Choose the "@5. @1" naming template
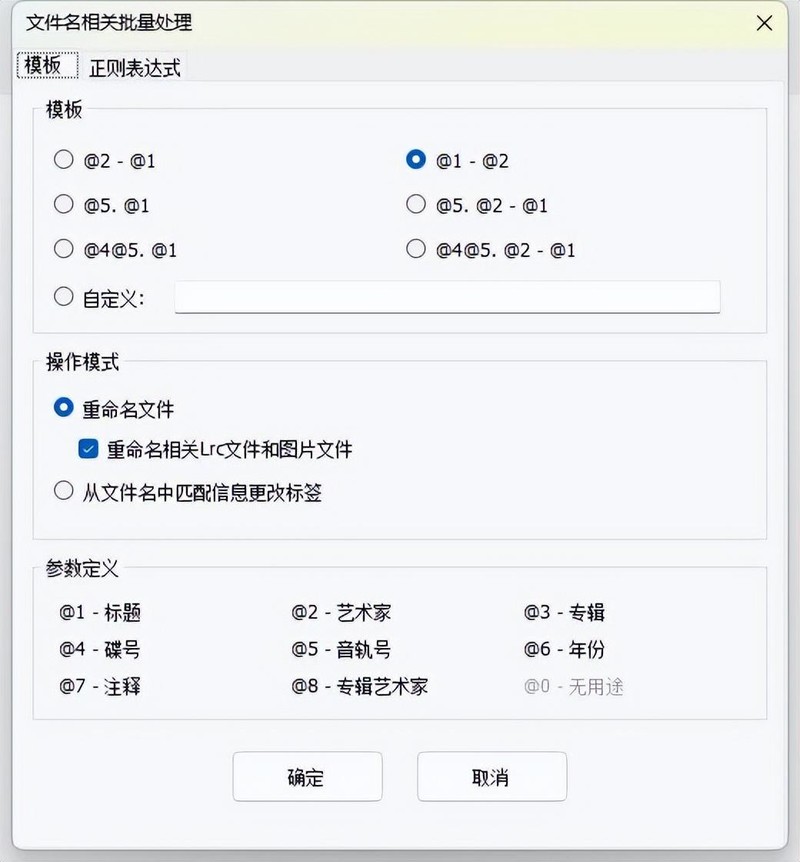800x862 pixels. tap(64, 204)
